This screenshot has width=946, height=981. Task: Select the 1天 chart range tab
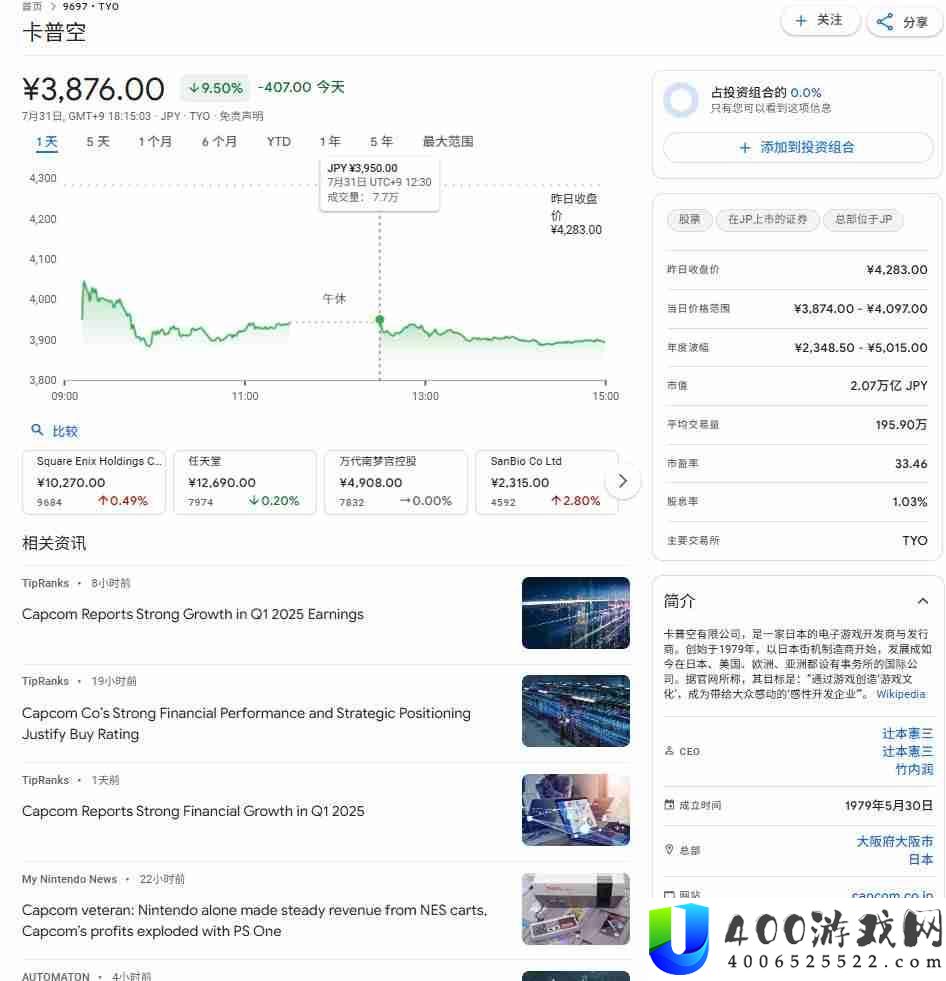(46, 142)
